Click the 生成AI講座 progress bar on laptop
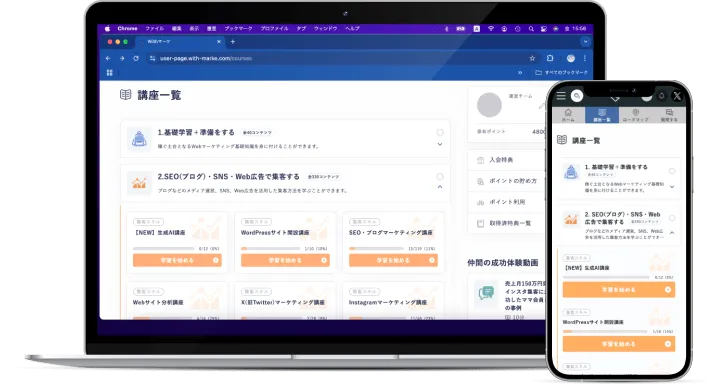The width and height of the screenshot is (724, 384). coord(164,248)
